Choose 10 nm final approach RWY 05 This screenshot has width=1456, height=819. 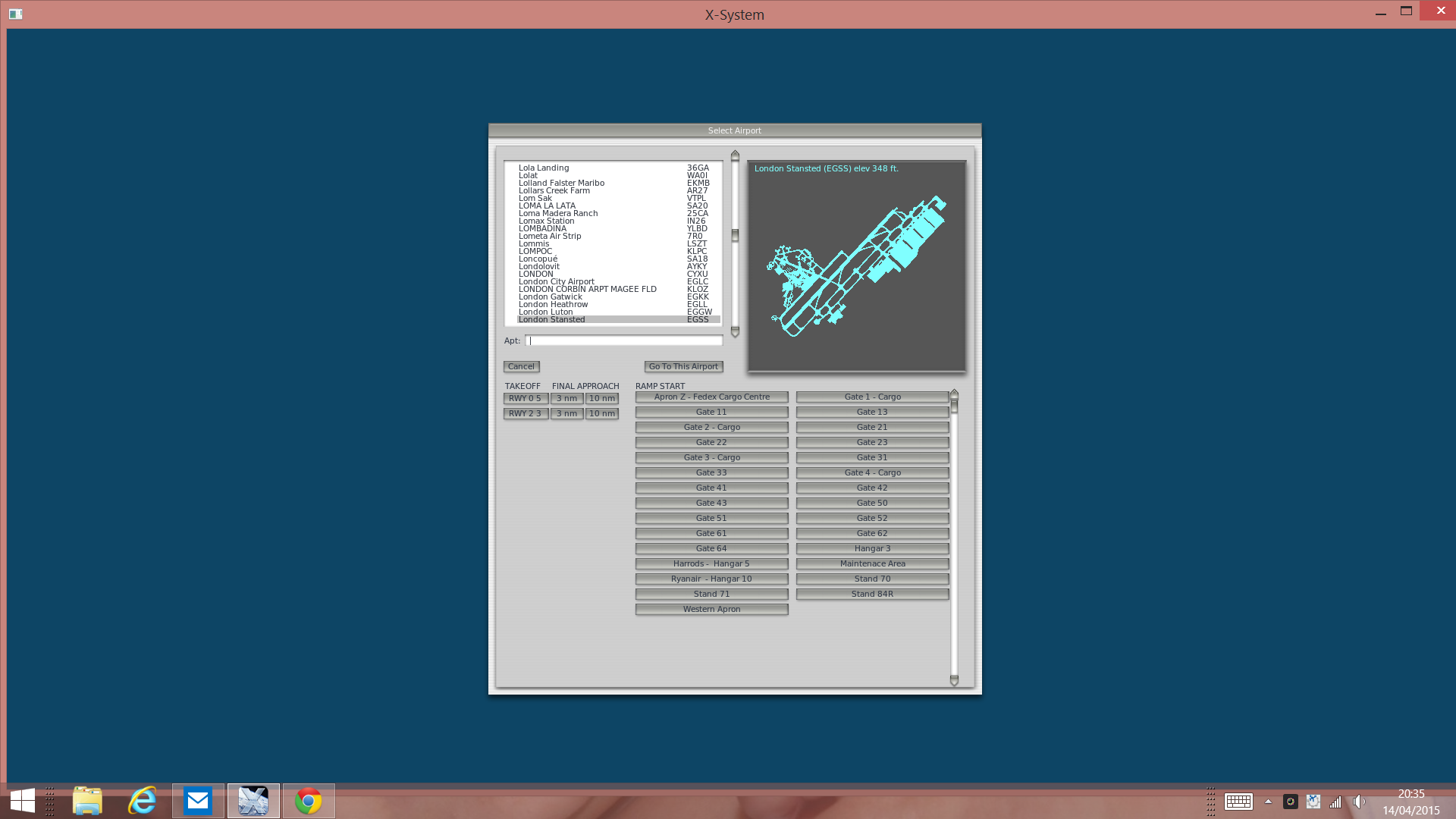click(x=602, y=398)
